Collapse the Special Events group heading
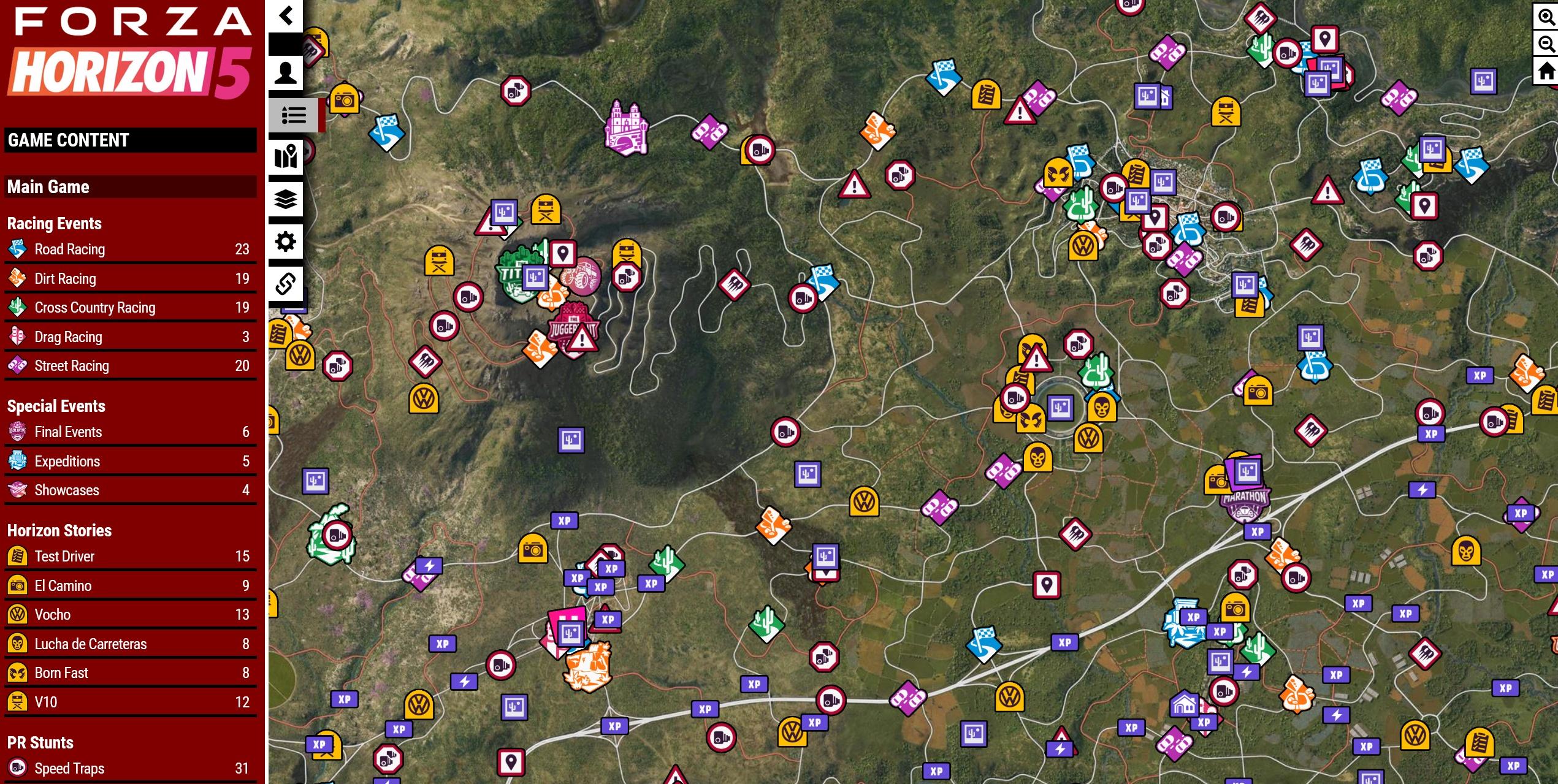The image size is (1558, 784). (x=56, y=406)
